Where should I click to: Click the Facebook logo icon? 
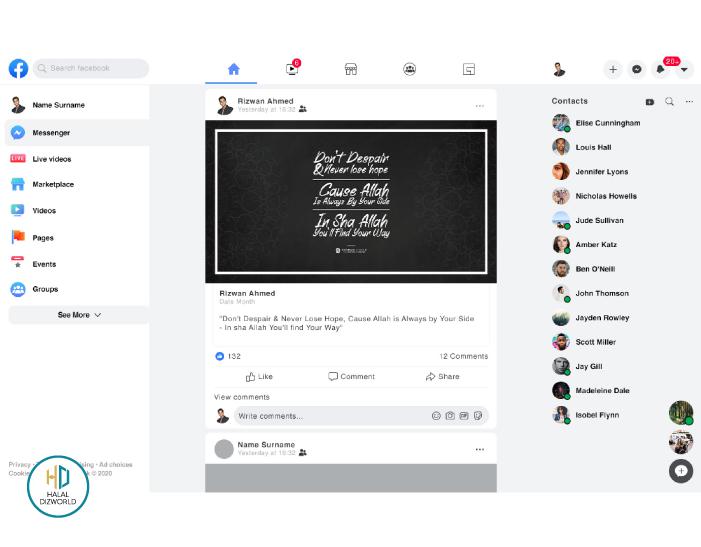[x=18, y=68]
